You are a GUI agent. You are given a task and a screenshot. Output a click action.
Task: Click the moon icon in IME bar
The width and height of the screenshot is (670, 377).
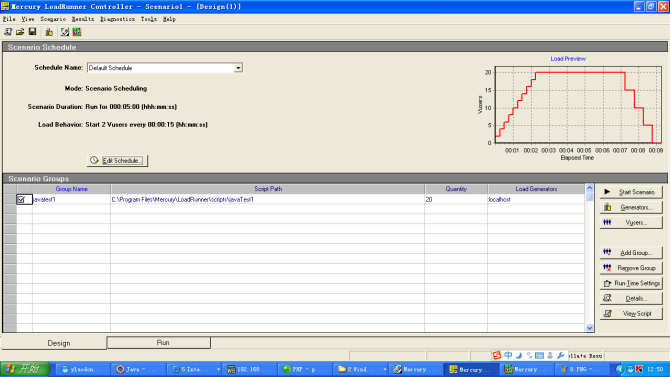519,355
